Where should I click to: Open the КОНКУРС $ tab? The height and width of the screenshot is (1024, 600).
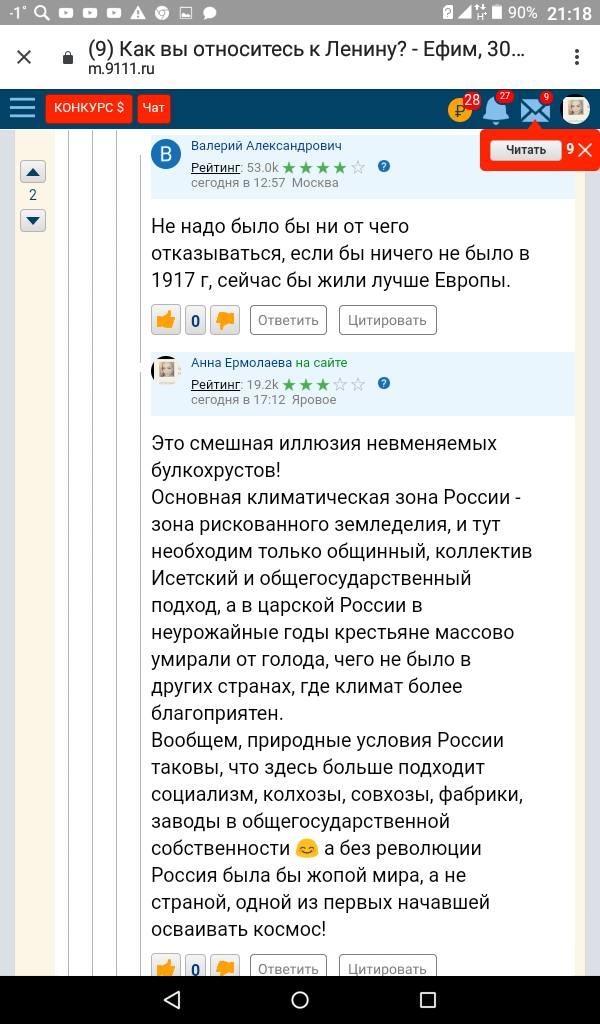click(89, 108)
